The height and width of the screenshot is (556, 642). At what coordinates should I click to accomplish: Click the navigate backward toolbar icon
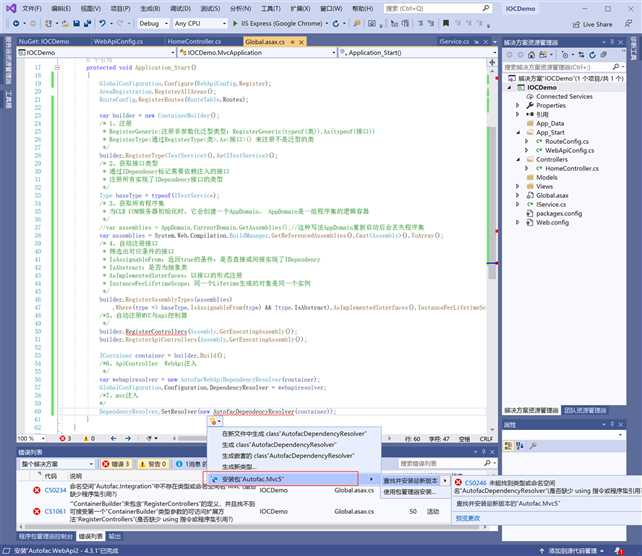[x=16, y=24]
